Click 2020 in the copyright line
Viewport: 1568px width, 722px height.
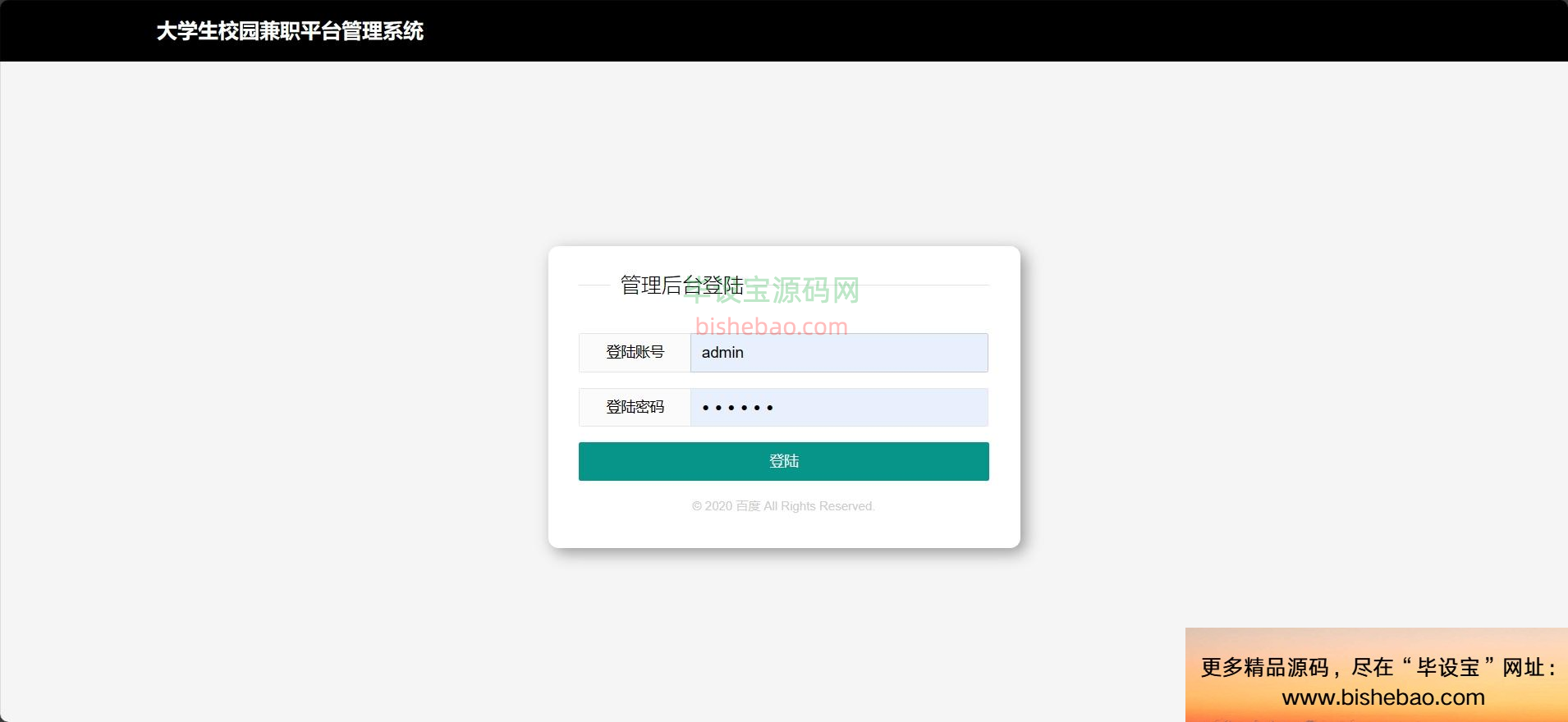(718, 506)
